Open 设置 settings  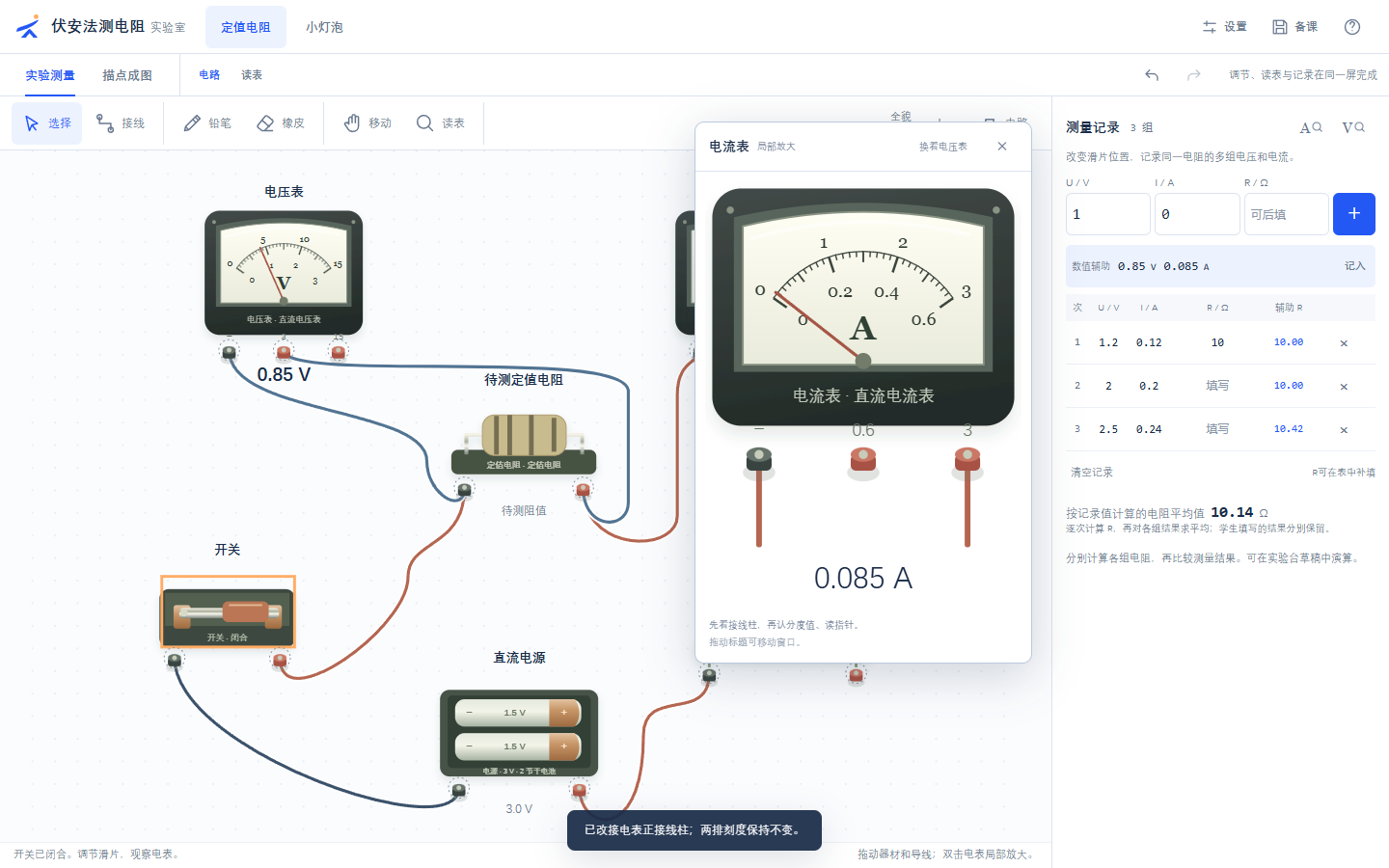click(1224, 27)
